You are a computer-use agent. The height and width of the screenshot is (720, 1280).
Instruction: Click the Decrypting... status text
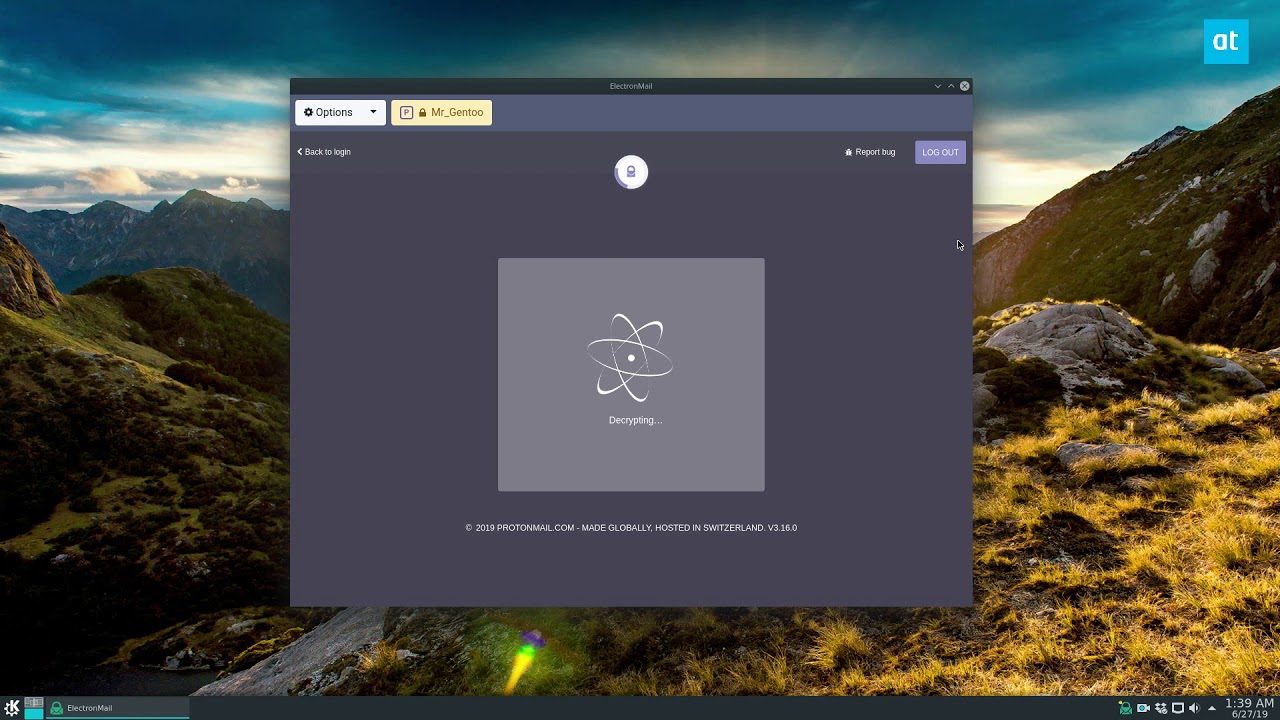click(635, 420)
